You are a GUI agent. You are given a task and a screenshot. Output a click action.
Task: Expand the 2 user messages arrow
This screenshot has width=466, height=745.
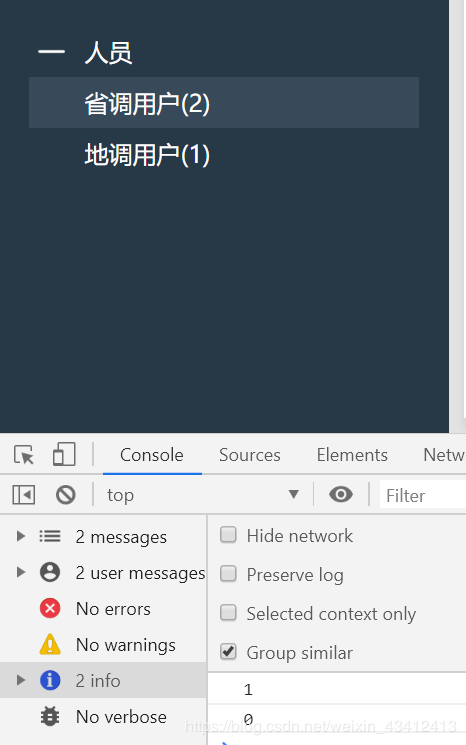click(x=20, y=572)
